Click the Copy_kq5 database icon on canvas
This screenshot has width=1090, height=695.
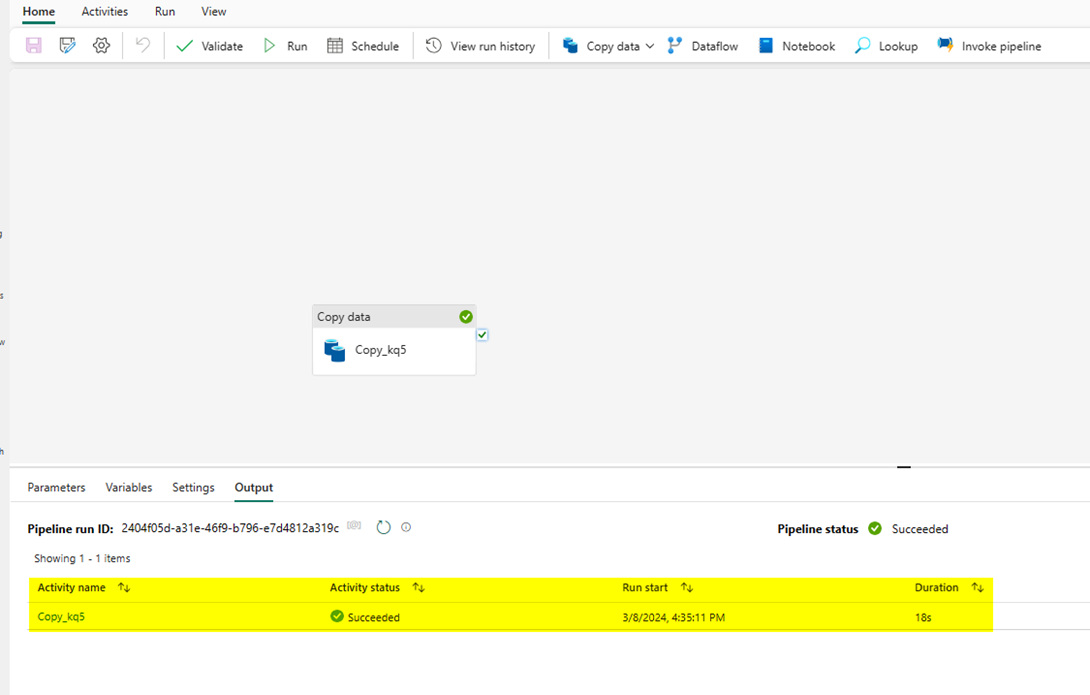334,350
